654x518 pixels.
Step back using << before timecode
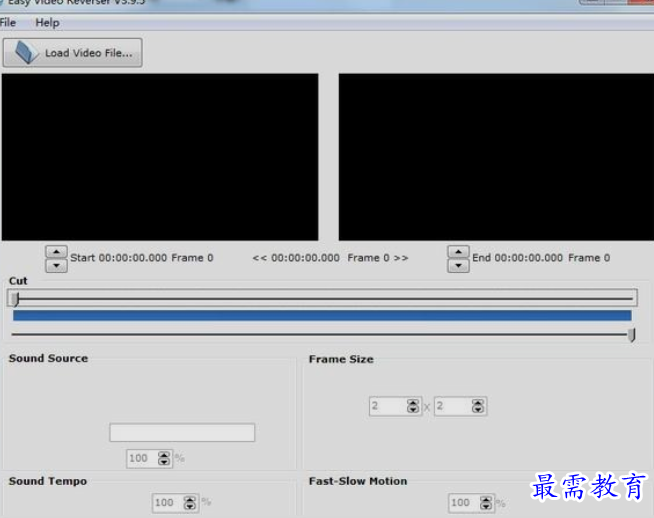click(259, 258)
